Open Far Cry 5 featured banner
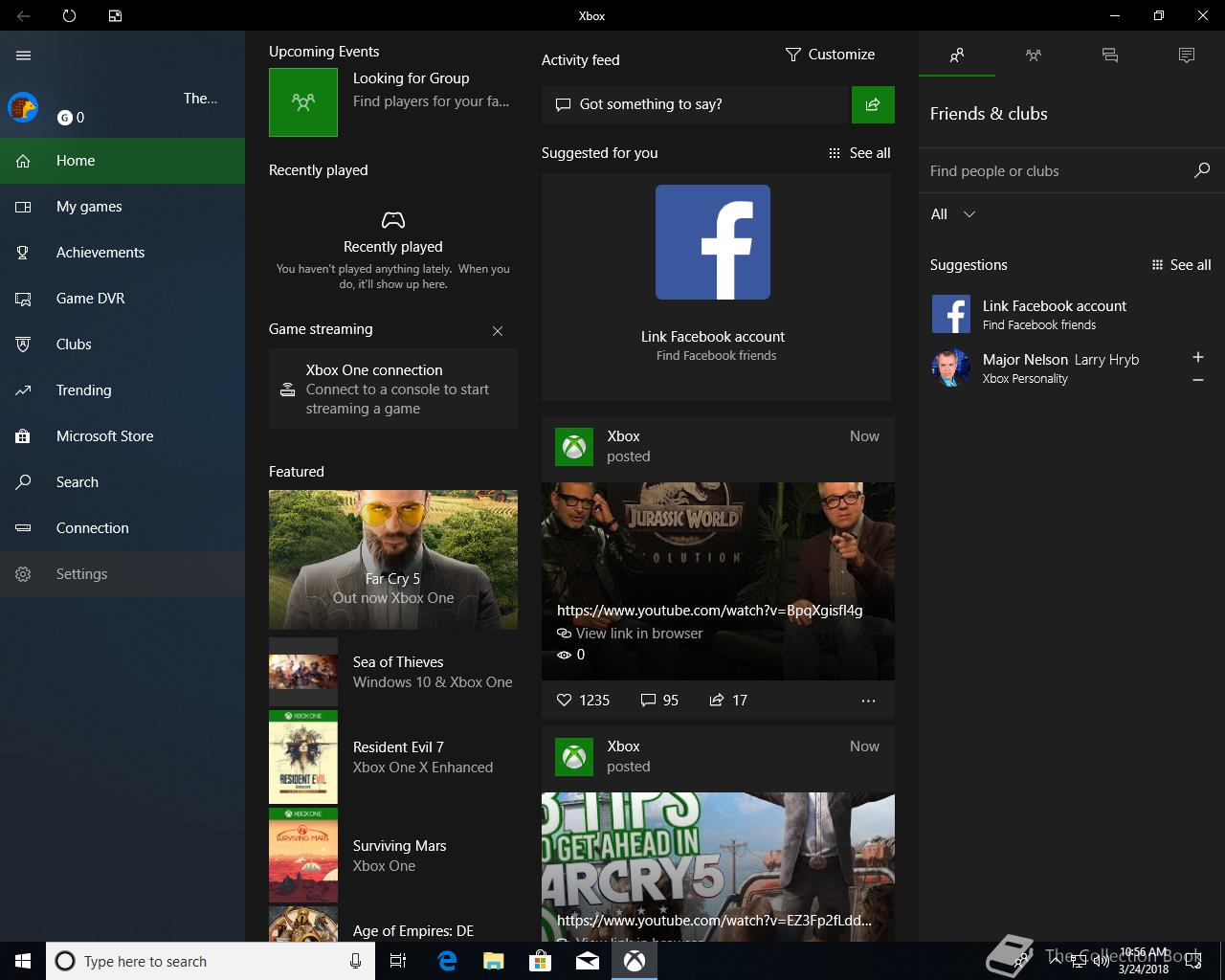The width and height of the screenshot is (1225, 980). (393, 560)
